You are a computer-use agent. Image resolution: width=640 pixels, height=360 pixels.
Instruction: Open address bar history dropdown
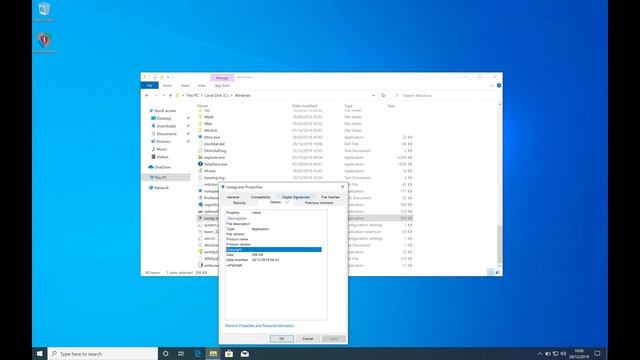click(373, 96)
